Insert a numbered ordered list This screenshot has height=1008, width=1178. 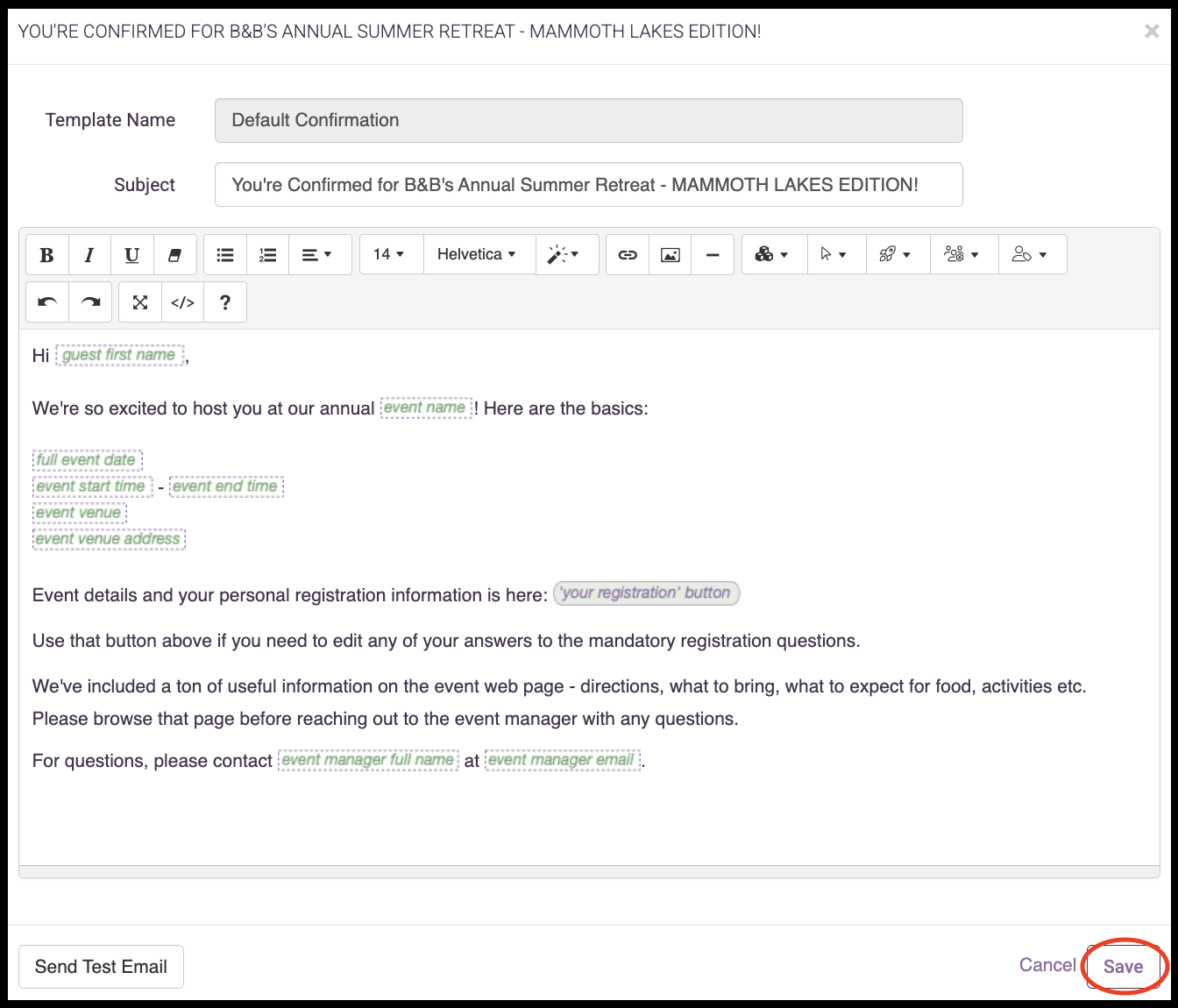pos(268,255)
